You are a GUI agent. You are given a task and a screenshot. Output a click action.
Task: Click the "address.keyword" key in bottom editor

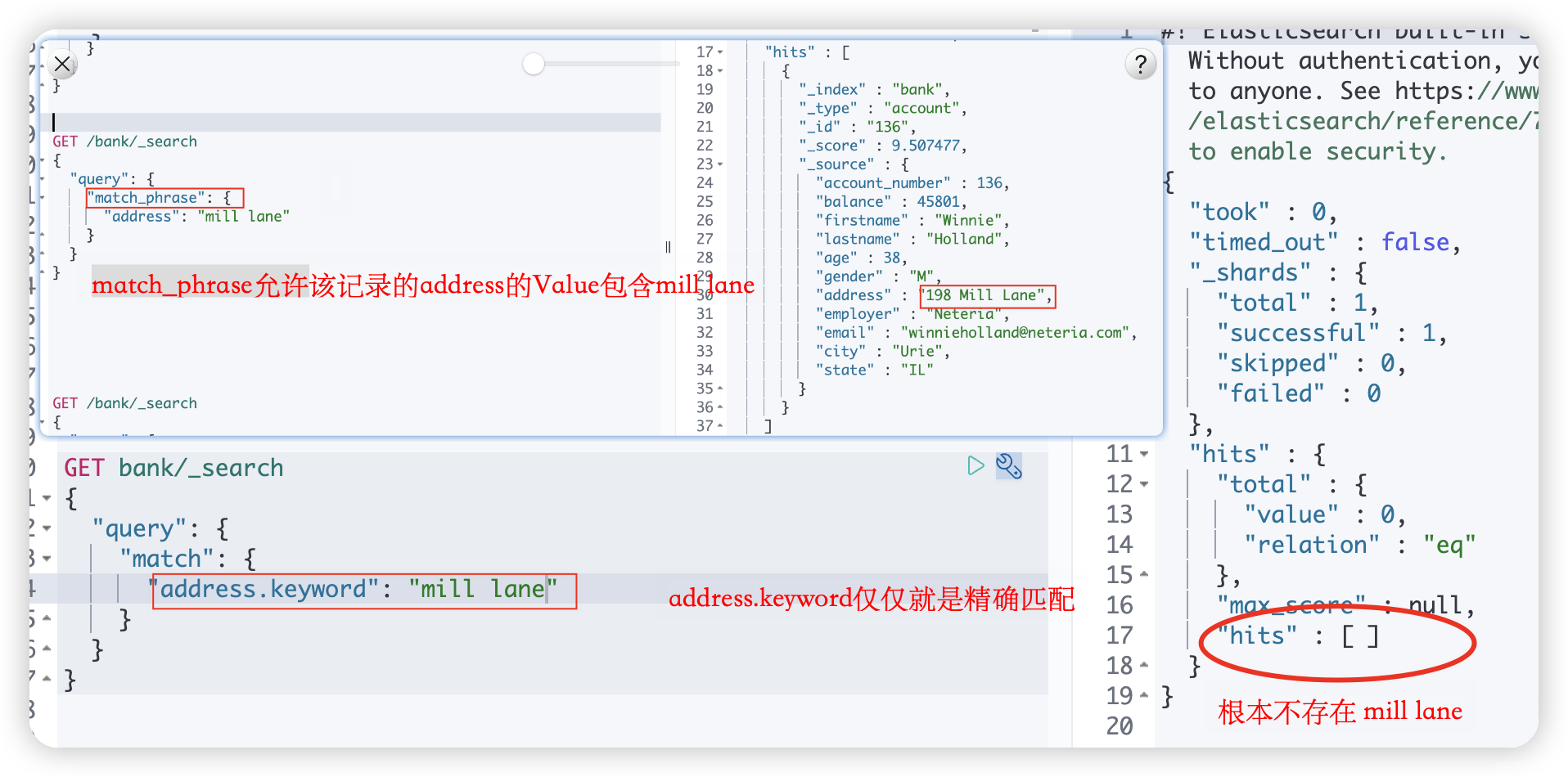[264, 589]
